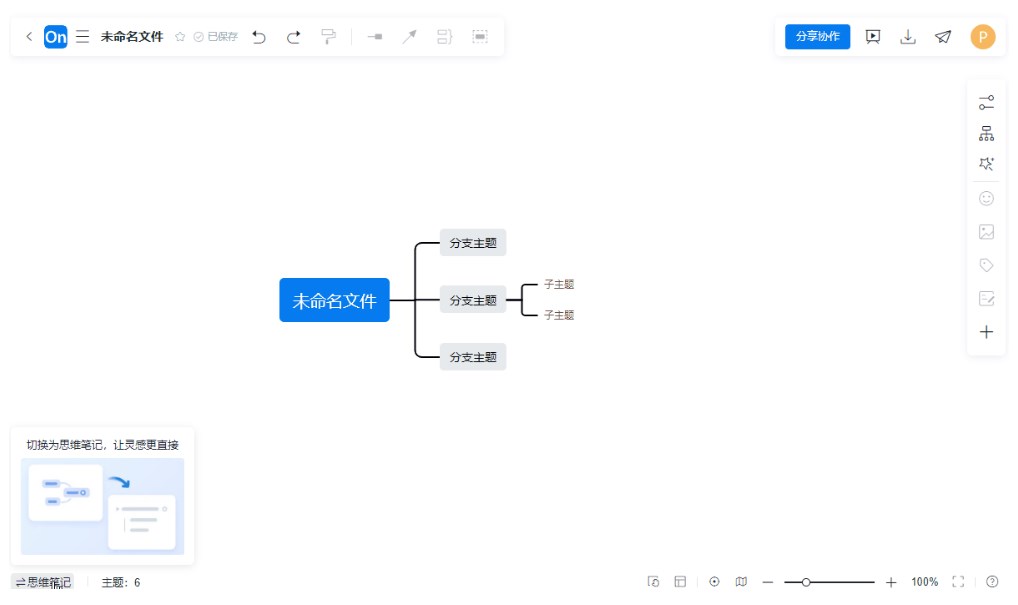Click the zoom slider handle

[806, 582]
